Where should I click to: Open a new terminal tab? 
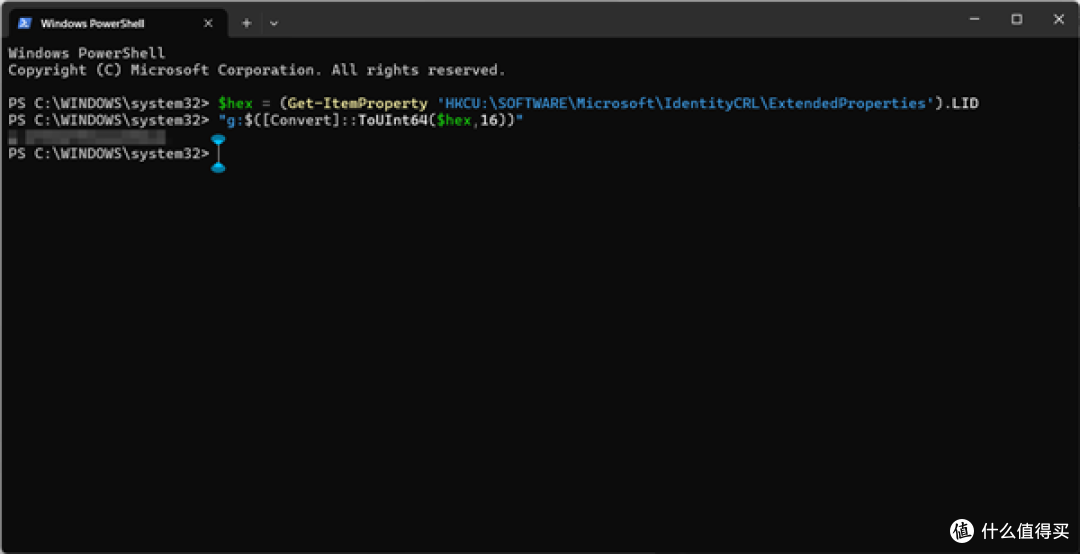click(x=247, y=23)
